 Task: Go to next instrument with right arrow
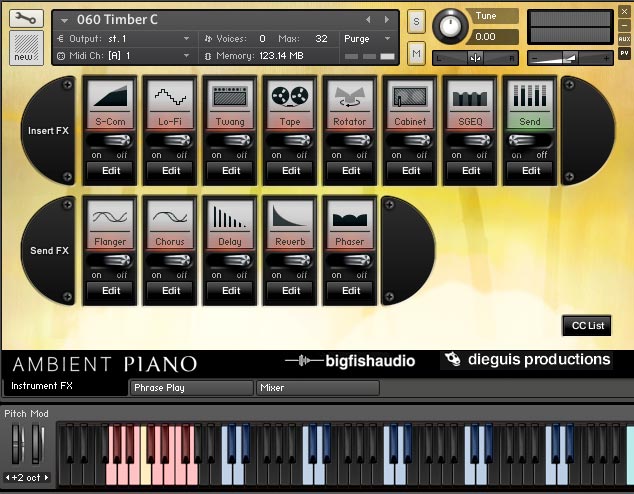click(x=387, y=19)
